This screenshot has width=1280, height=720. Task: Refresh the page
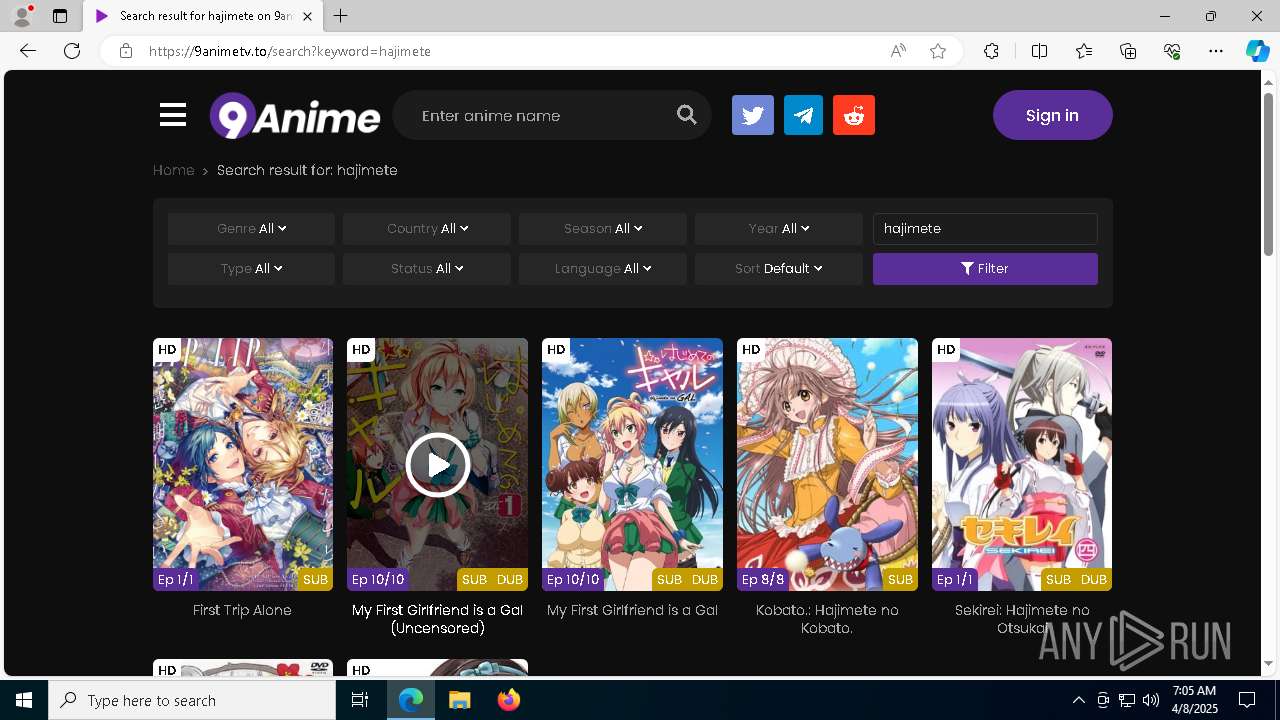coord(72,51)
